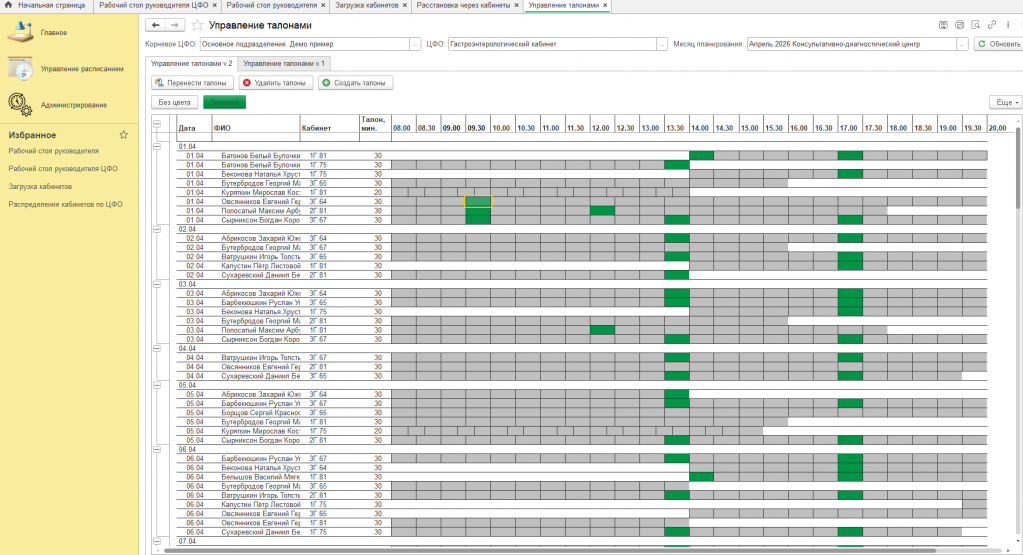This screenshot has height=555, width=1023.
Task: Switch to Управление талонами v.1 tab
Action: [x=285, y=63]
